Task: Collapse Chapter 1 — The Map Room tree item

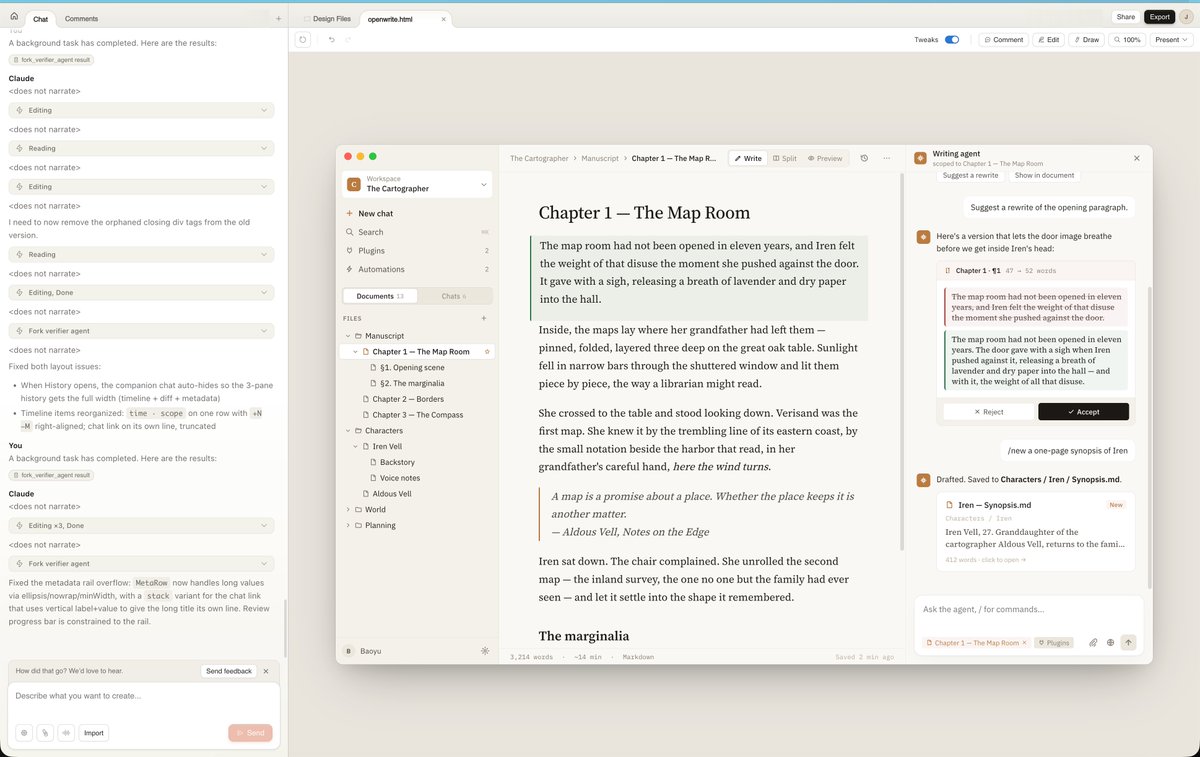Action: coord(355,352)
